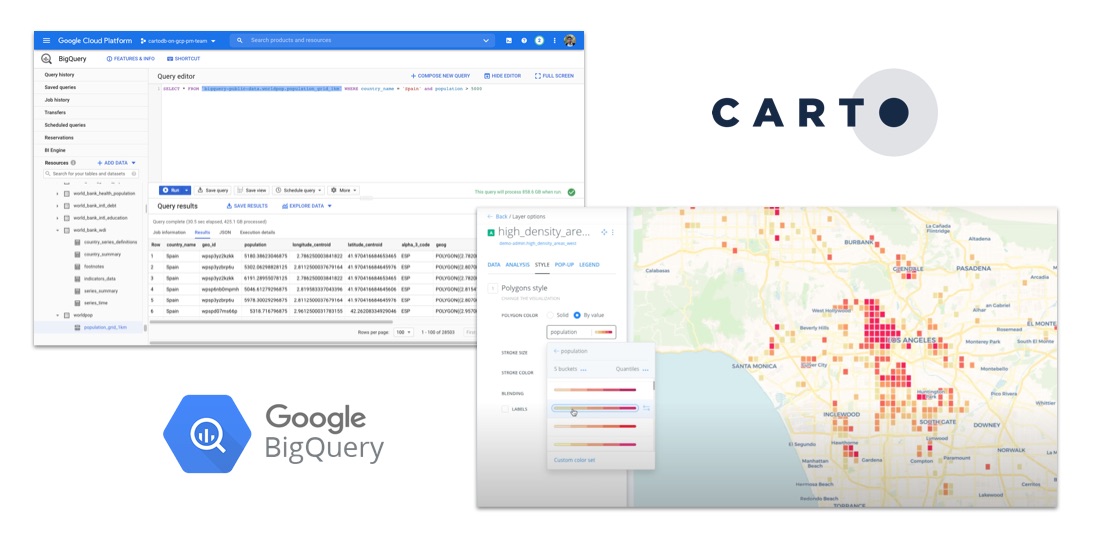Click the user profile avatar
This screenshot has height=550, width=1100.
click(x=570, y=41)
